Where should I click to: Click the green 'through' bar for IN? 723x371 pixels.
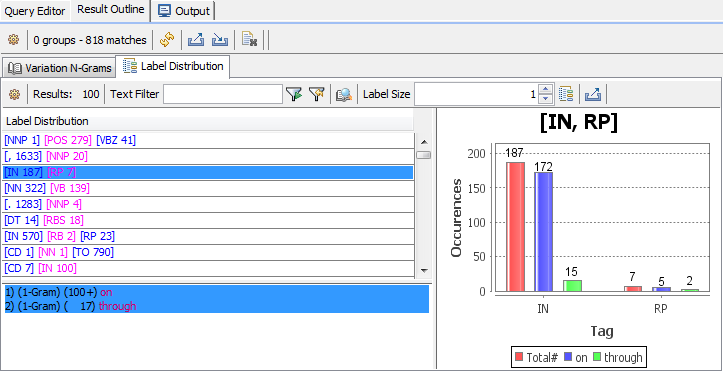(x=572, y=286)
